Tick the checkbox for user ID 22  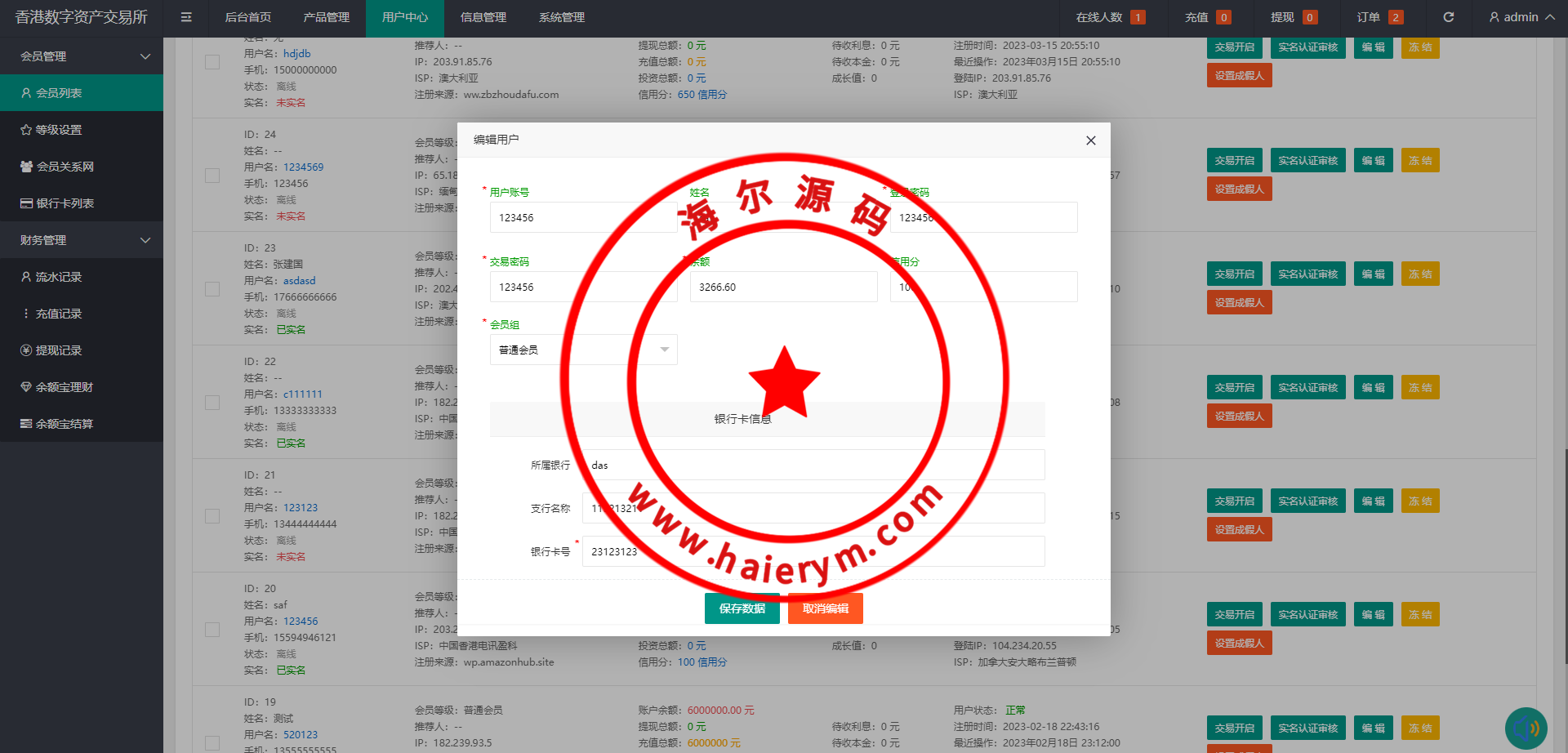pyautogui.click(x=212, y=403)
